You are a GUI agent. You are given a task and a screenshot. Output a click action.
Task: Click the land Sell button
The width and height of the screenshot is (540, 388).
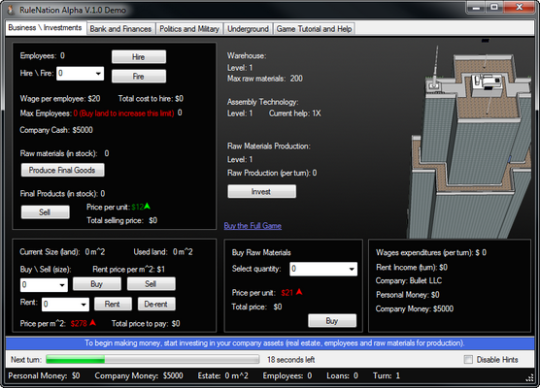(151, 284)
